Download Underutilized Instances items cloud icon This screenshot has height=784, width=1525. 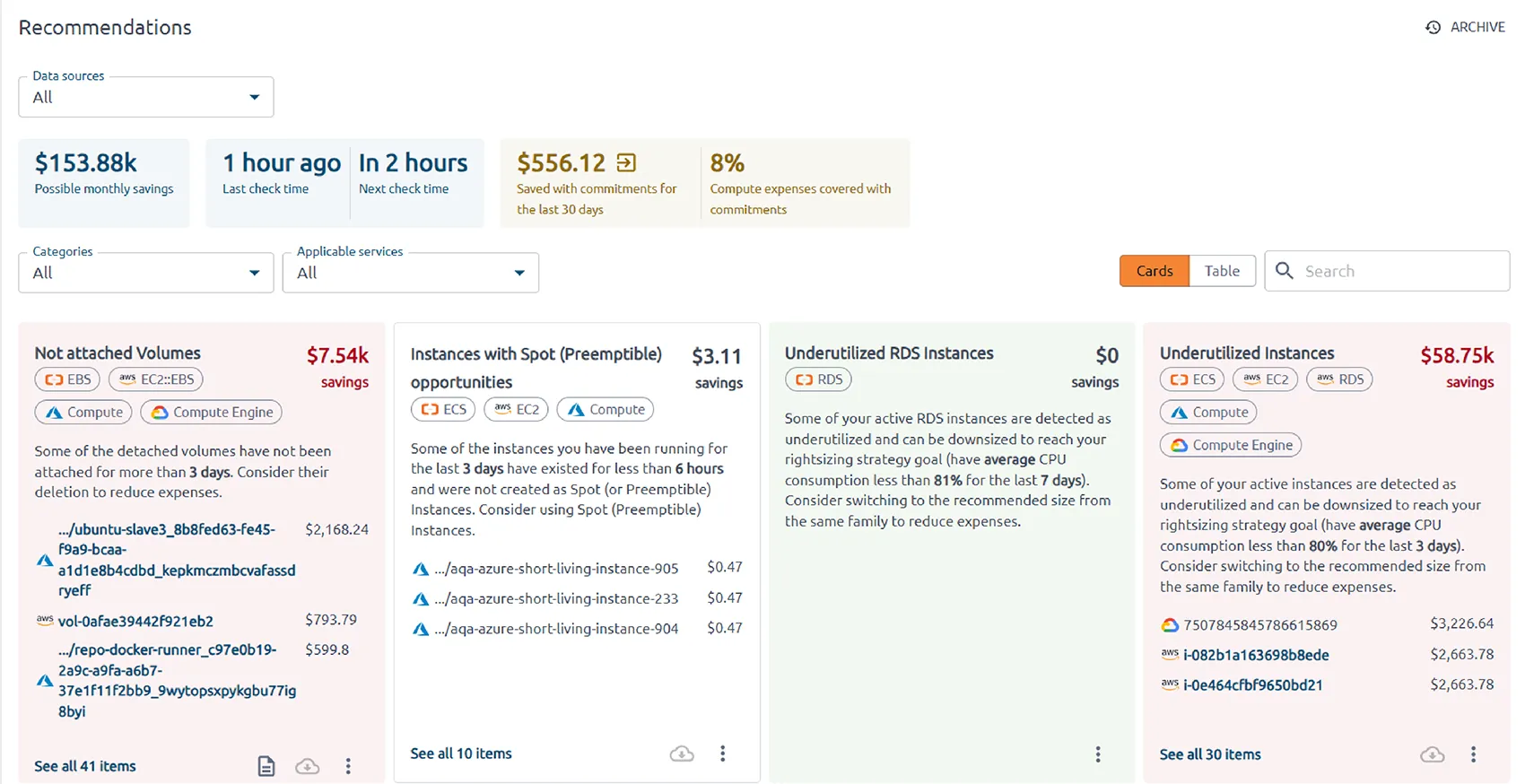1433,754
